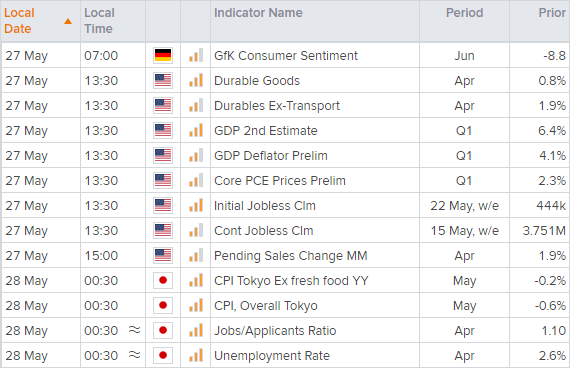Select the Period column header

(x=464, y=13)
